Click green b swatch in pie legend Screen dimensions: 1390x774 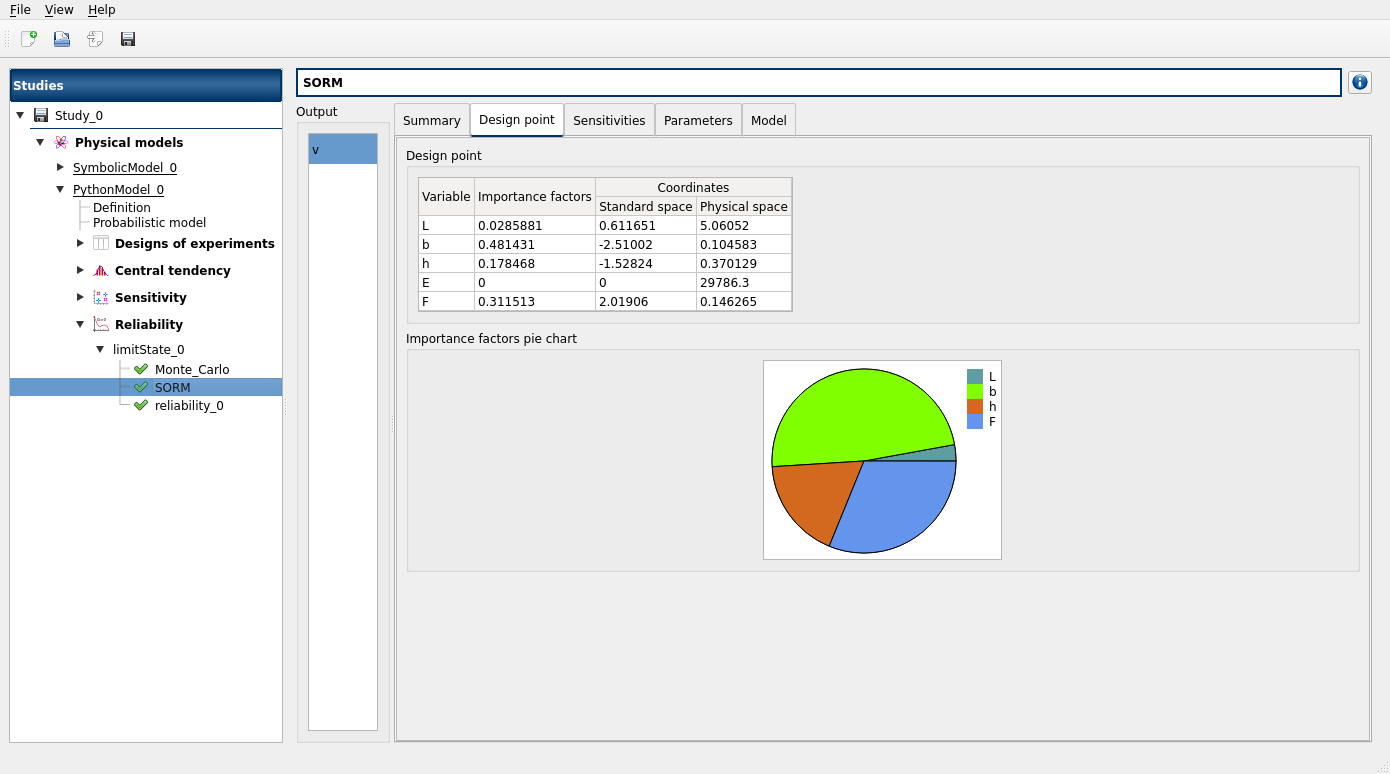pyautogui.click(x=975, y=392)
